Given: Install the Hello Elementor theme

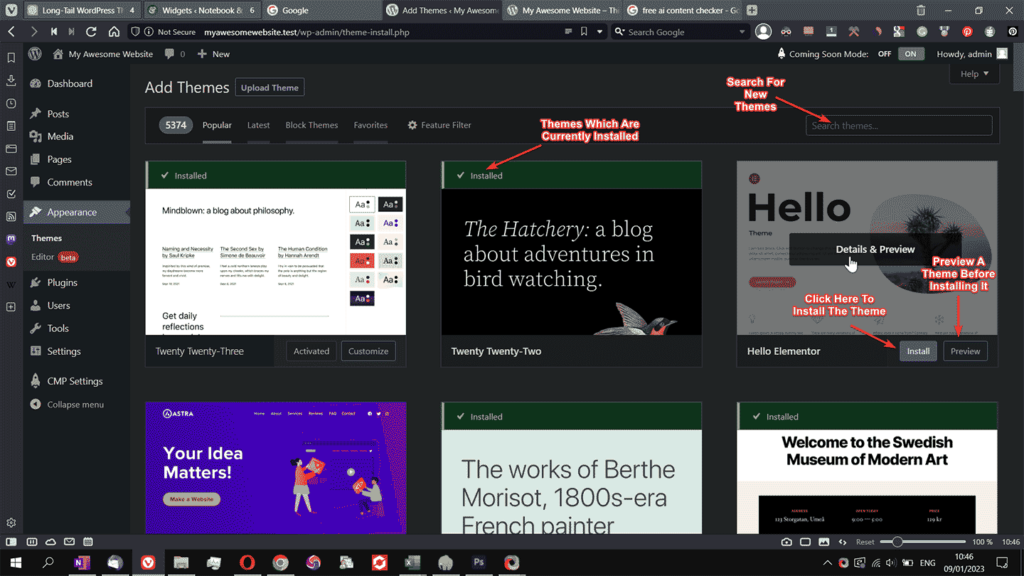Looking at the screenshot, I should click(x=918, y=351).
